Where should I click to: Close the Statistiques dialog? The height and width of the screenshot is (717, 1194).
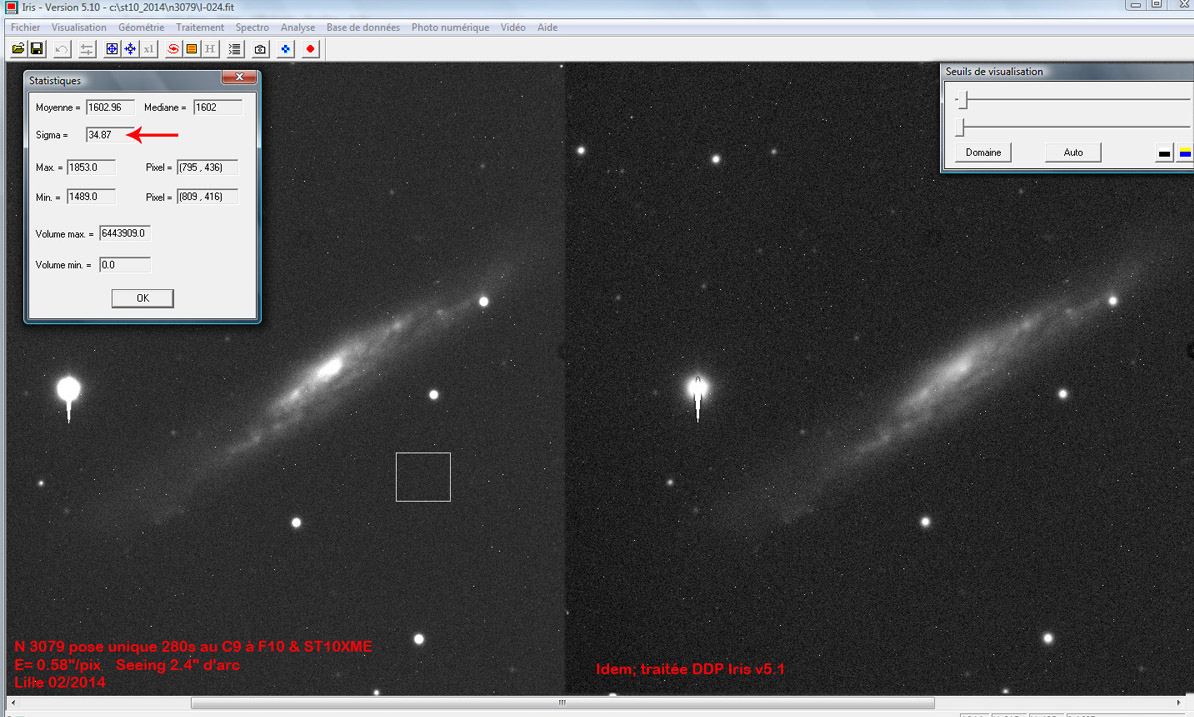click(239, 77)
